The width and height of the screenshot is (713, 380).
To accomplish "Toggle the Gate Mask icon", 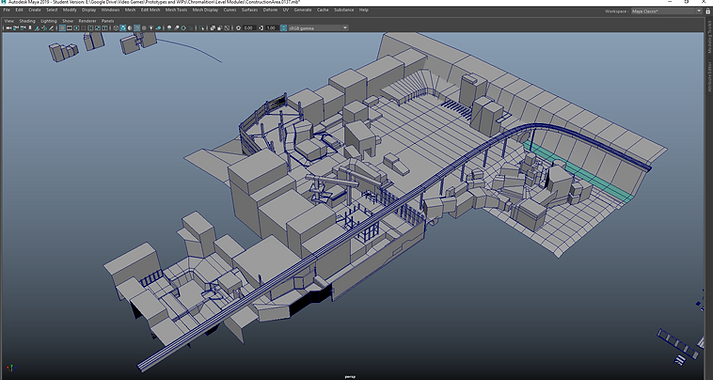I will tap(84, 28).
